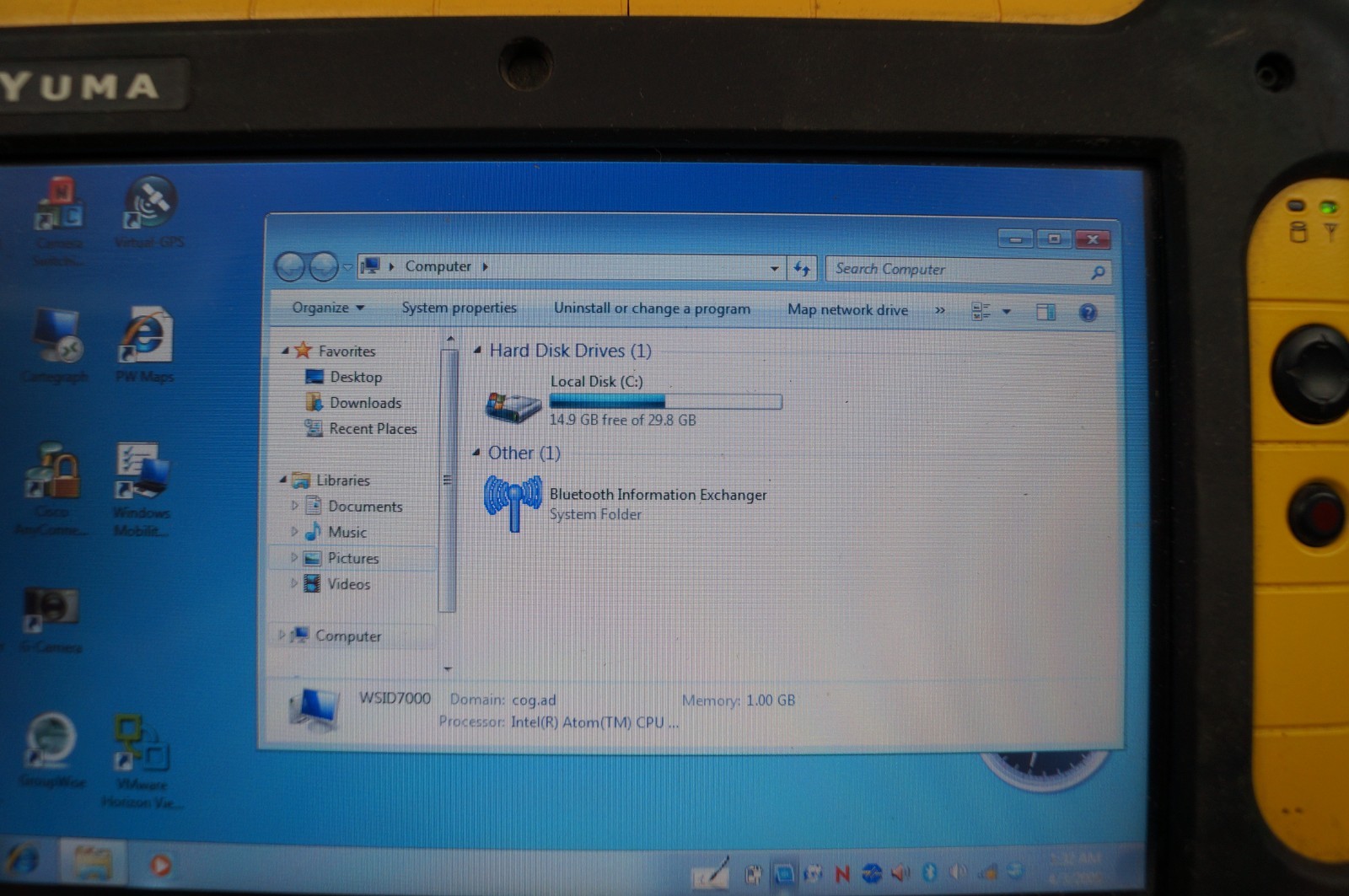Select the Cisco AnyConnect desktop icon
1349x896 pixels.
[x=52, y=488]
